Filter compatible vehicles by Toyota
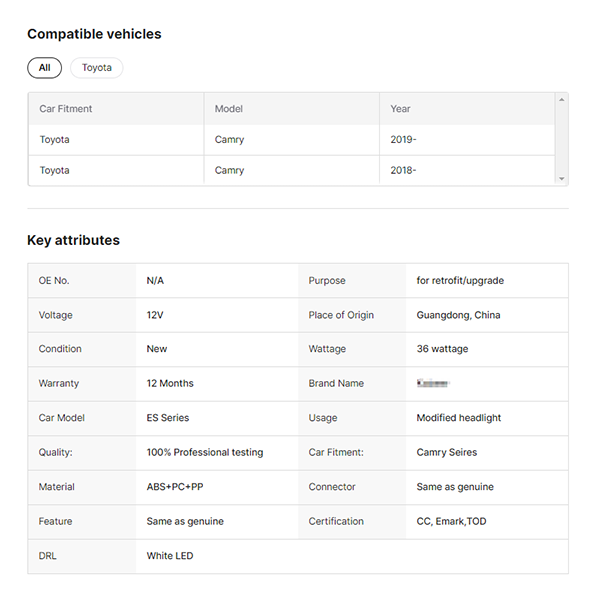This screenshot has width=600, height=600. 96,68
